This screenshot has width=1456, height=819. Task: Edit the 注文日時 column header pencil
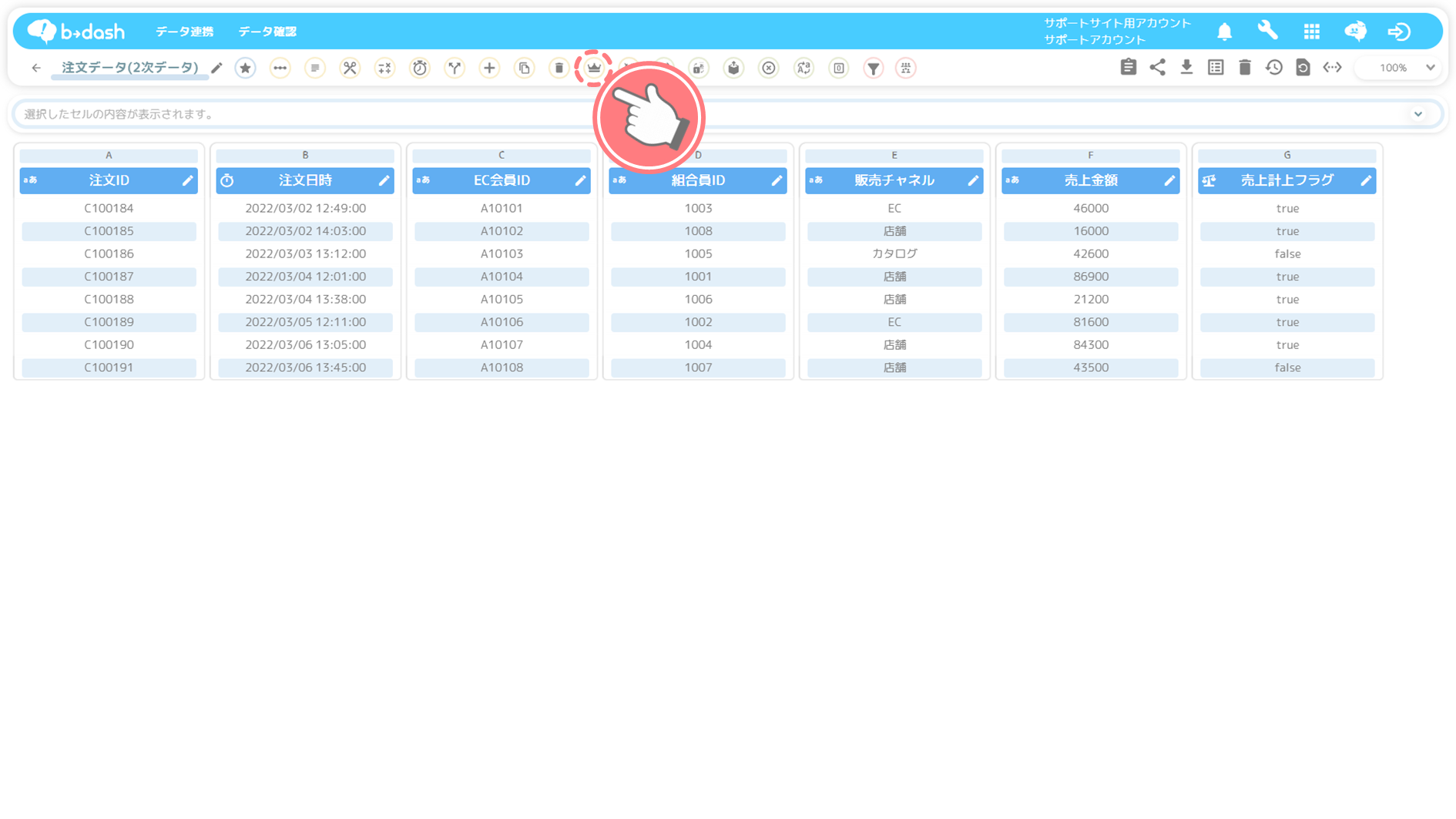tap(384, 180)
